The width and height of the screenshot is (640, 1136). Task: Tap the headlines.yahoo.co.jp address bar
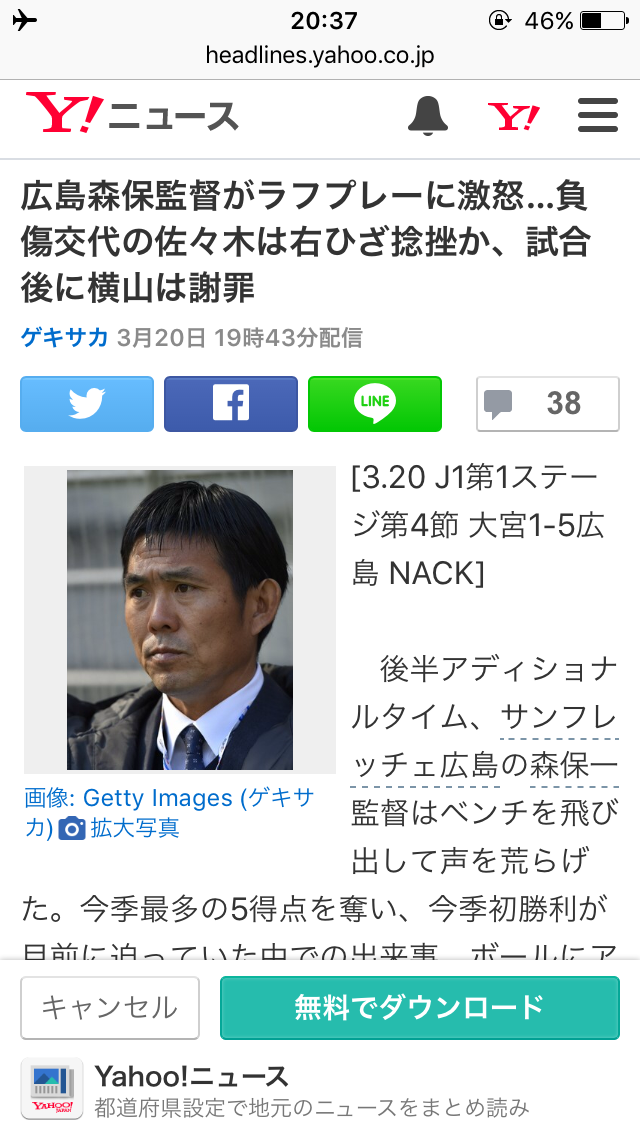pos(320,55)
